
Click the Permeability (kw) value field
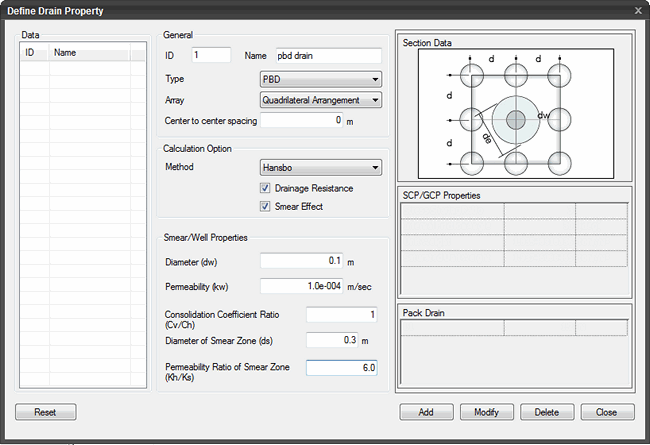301,285
